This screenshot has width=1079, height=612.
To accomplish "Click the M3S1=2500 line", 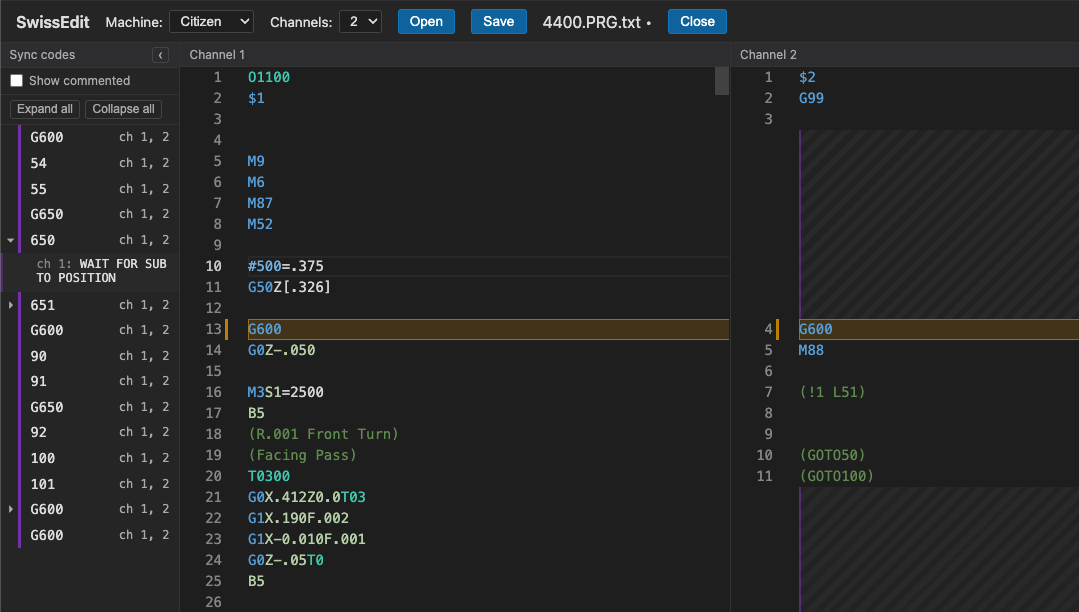I will 286,392.
